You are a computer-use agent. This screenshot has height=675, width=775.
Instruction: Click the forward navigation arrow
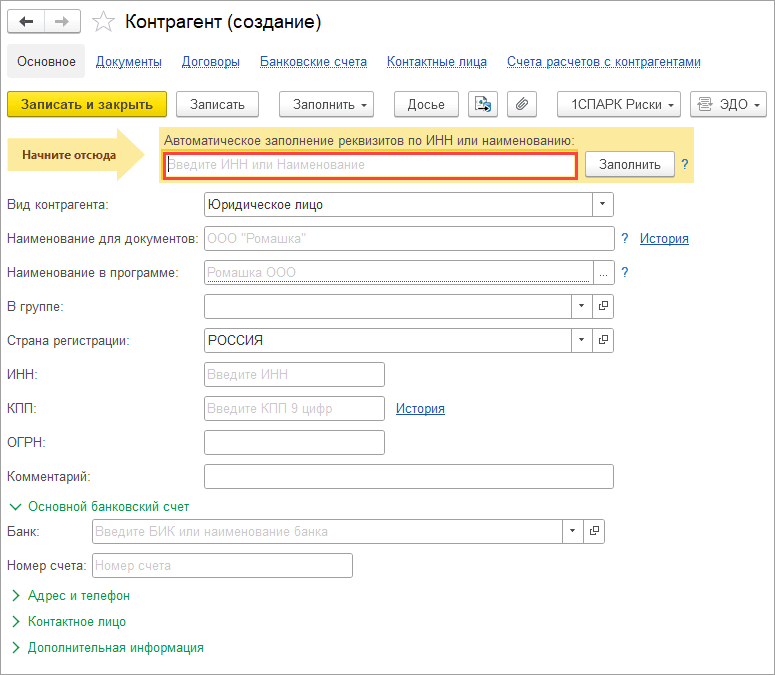click(63, 21)
